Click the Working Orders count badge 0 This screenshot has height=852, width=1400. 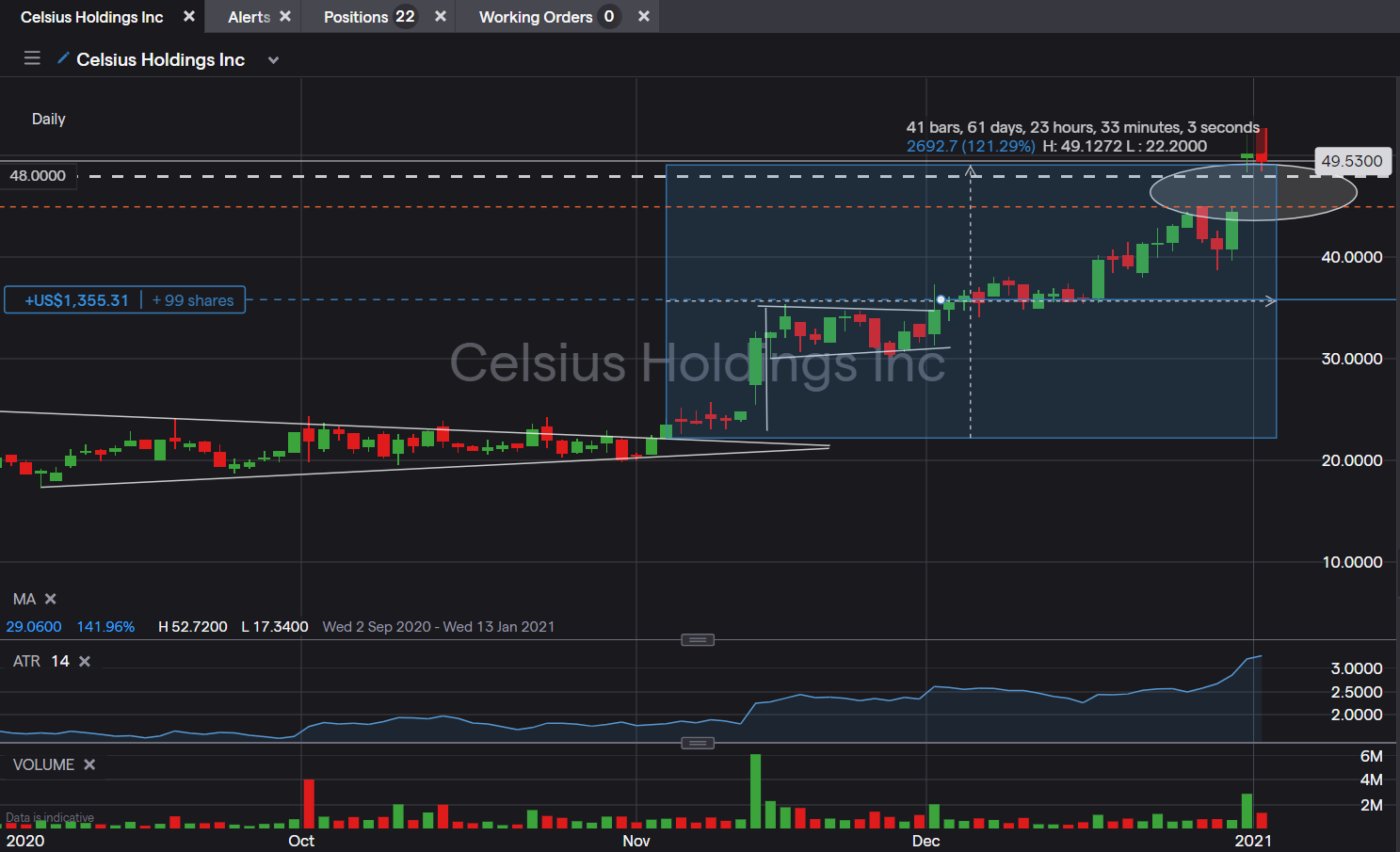tap(609, 17)
